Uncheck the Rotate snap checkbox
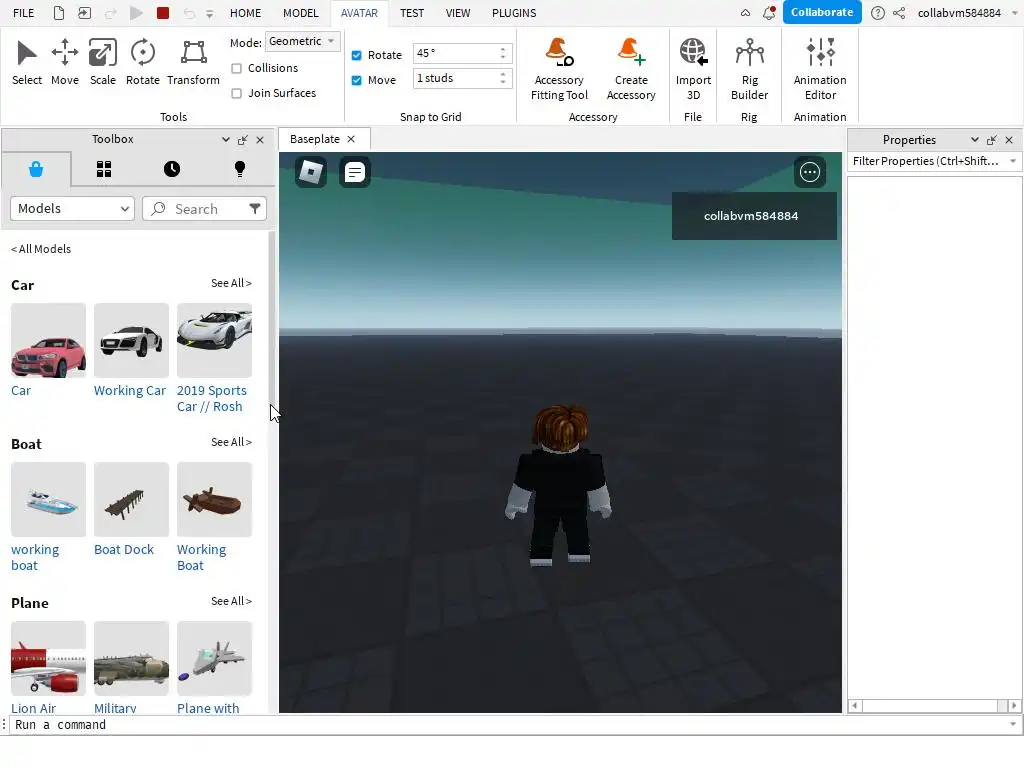This screenshot has width=1024, height=768. [x=357, y=56]
